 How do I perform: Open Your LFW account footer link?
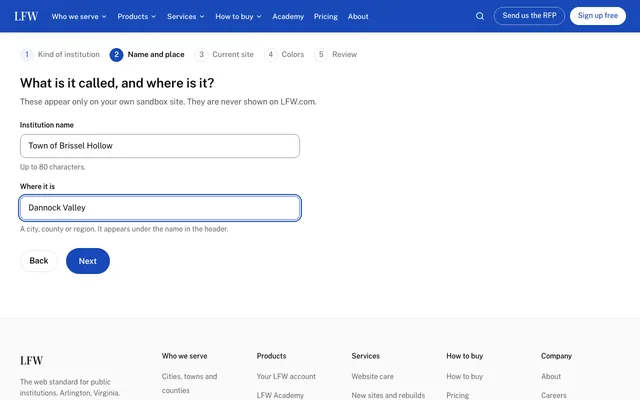pyautogui.click(x=286, y=376)
